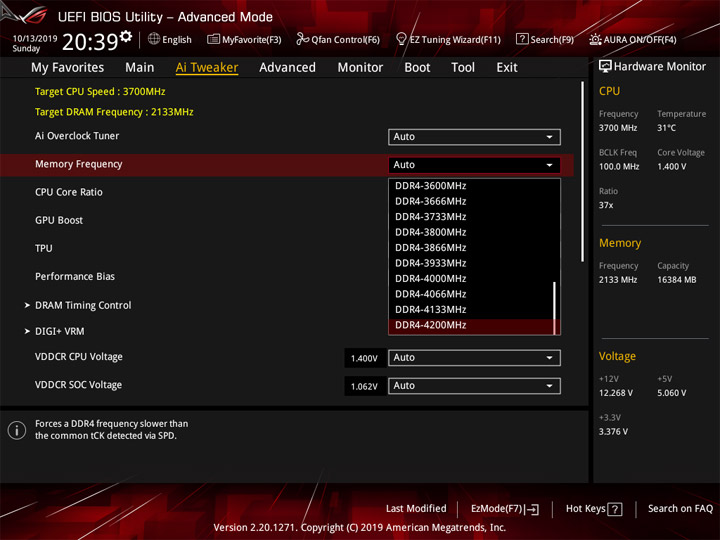Screen dimensions: 720x540
Task: Open VDDCR CPU Voltage Auto dropdown
Action: click(474, 358)
